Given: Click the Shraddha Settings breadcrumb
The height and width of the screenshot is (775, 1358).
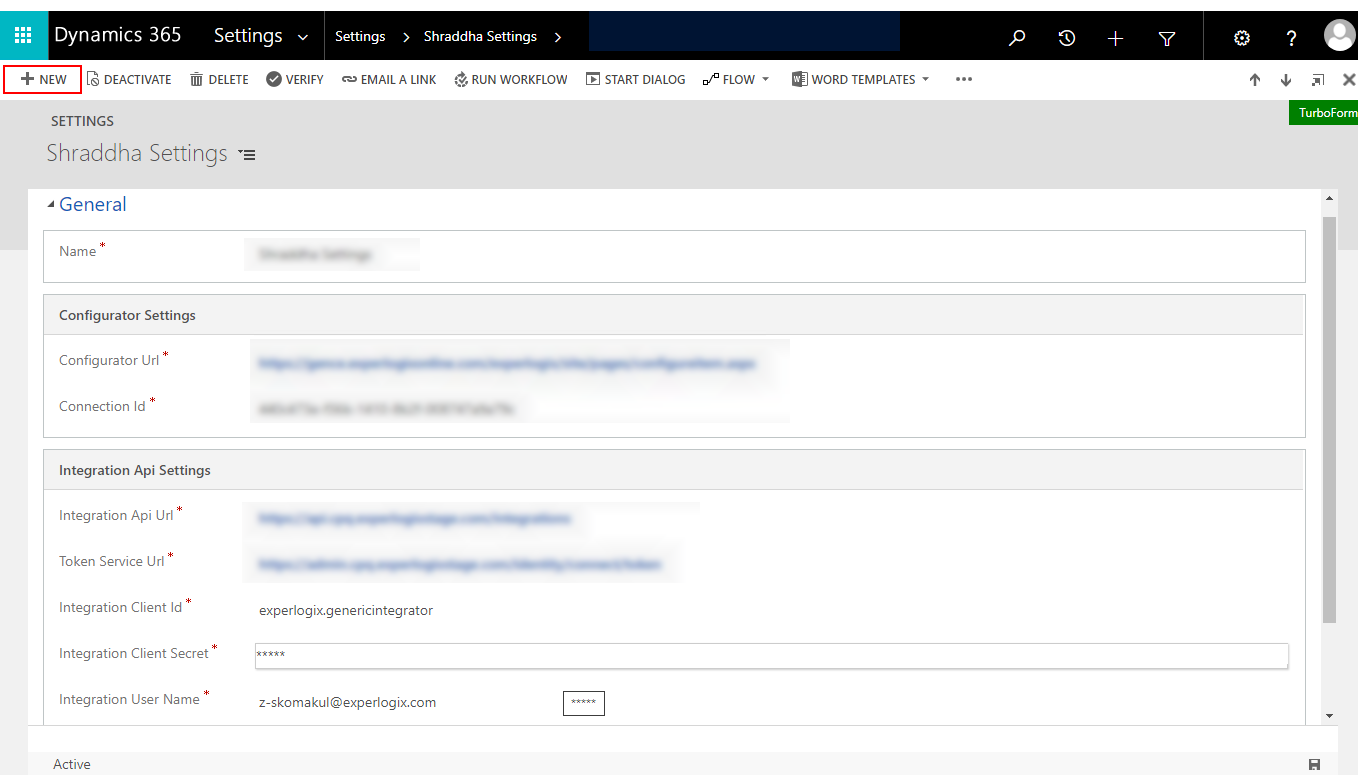Looking at the screenshot, I should (x=480, y=36).
